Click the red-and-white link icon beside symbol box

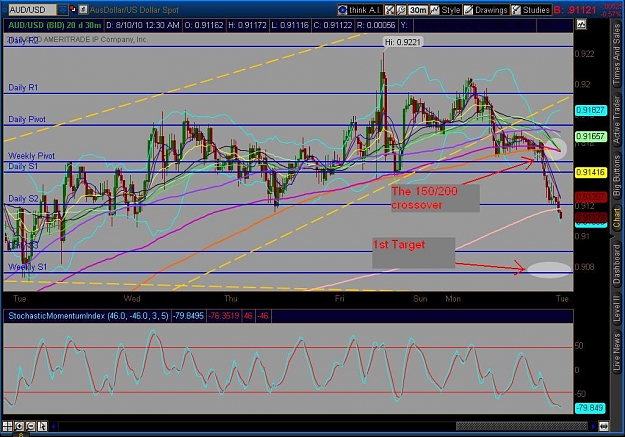[x=73, y=9]
